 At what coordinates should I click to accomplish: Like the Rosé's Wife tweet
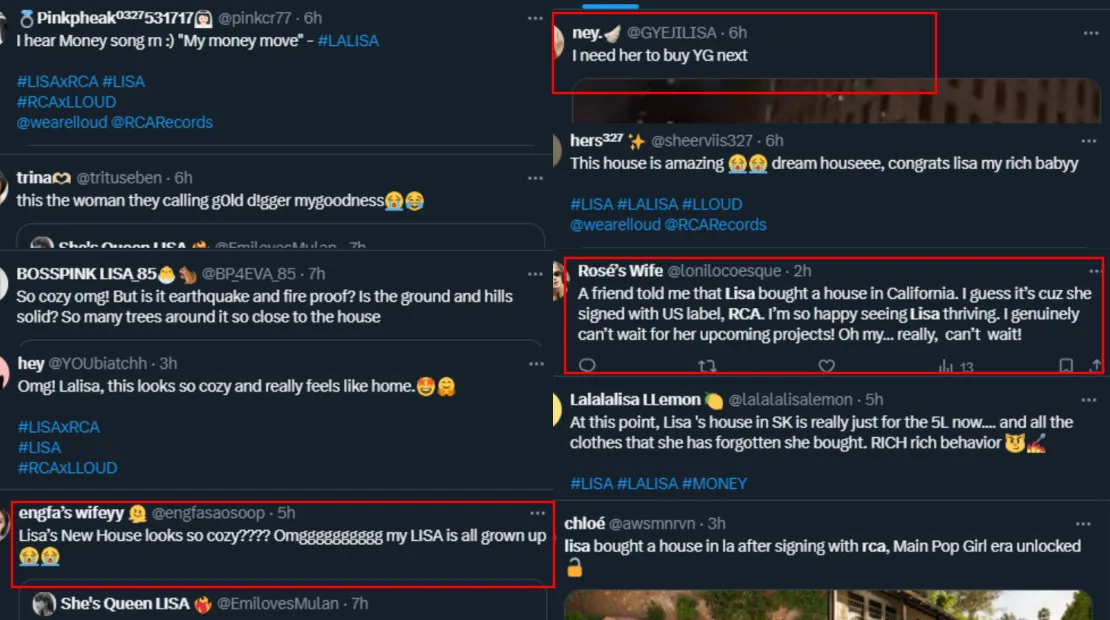pos(826,367)
